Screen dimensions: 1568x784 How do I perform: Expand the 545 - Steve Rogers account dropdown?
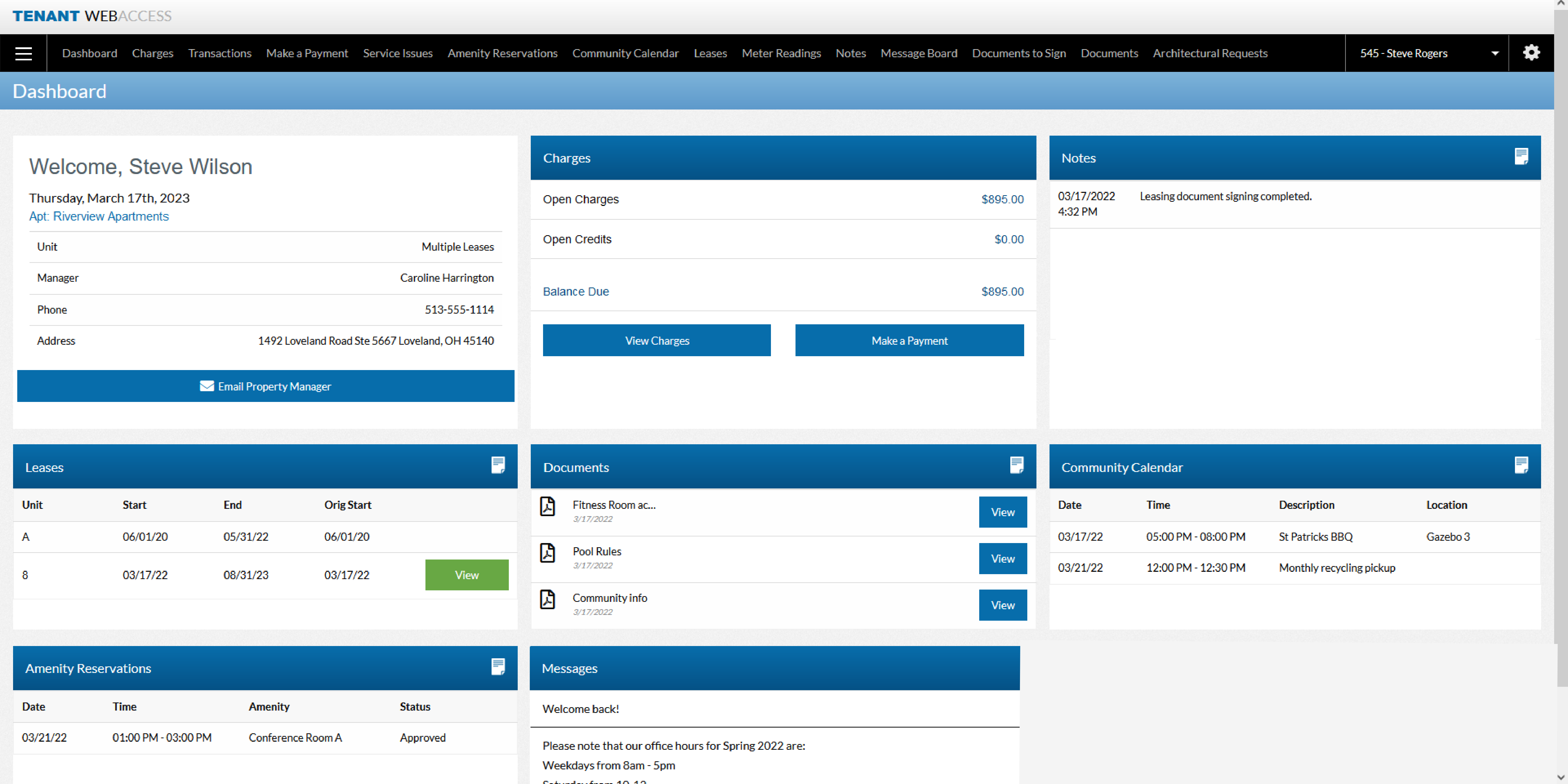1427,53
